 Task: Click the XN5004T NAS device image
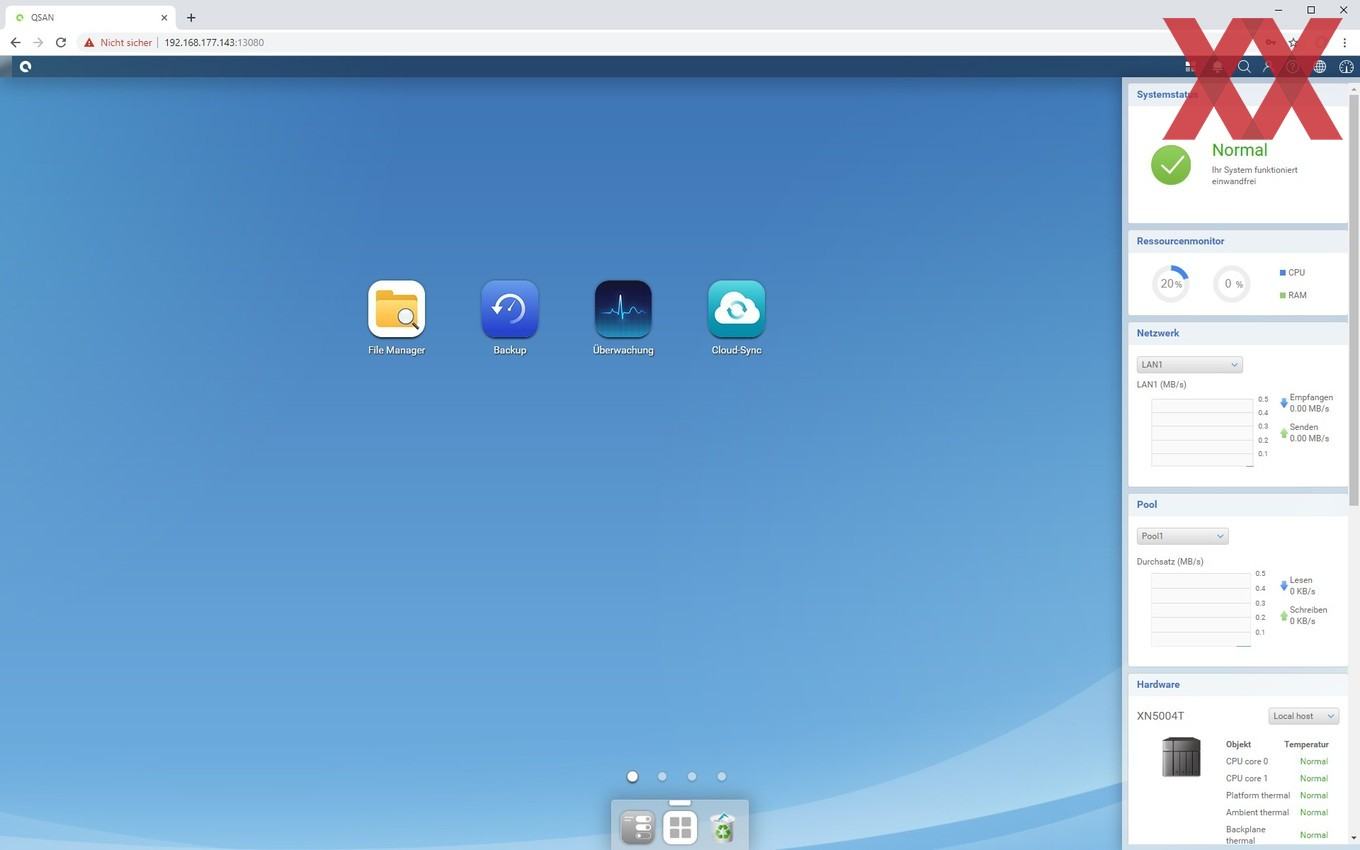(1181, 757)
